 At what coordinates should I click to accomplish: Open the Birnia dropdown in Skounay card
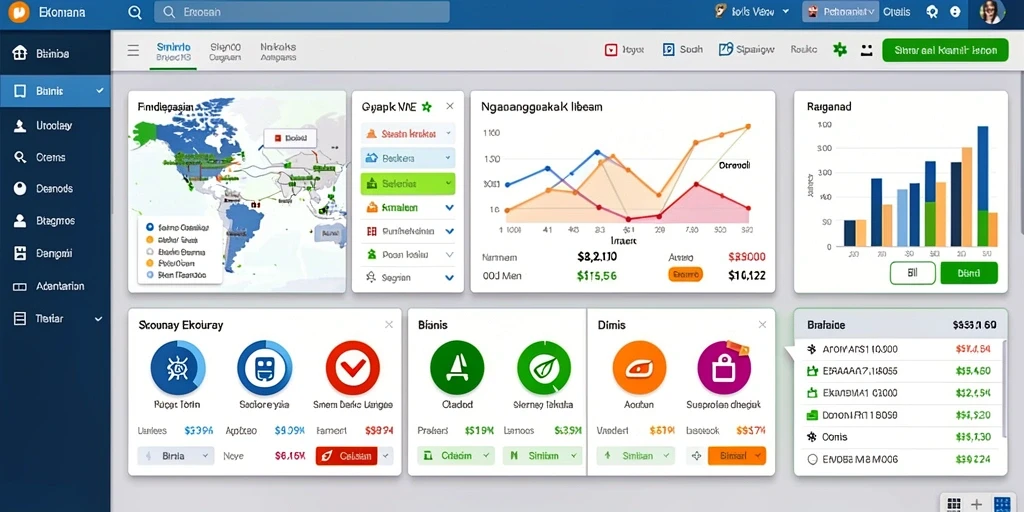[176, 456]
